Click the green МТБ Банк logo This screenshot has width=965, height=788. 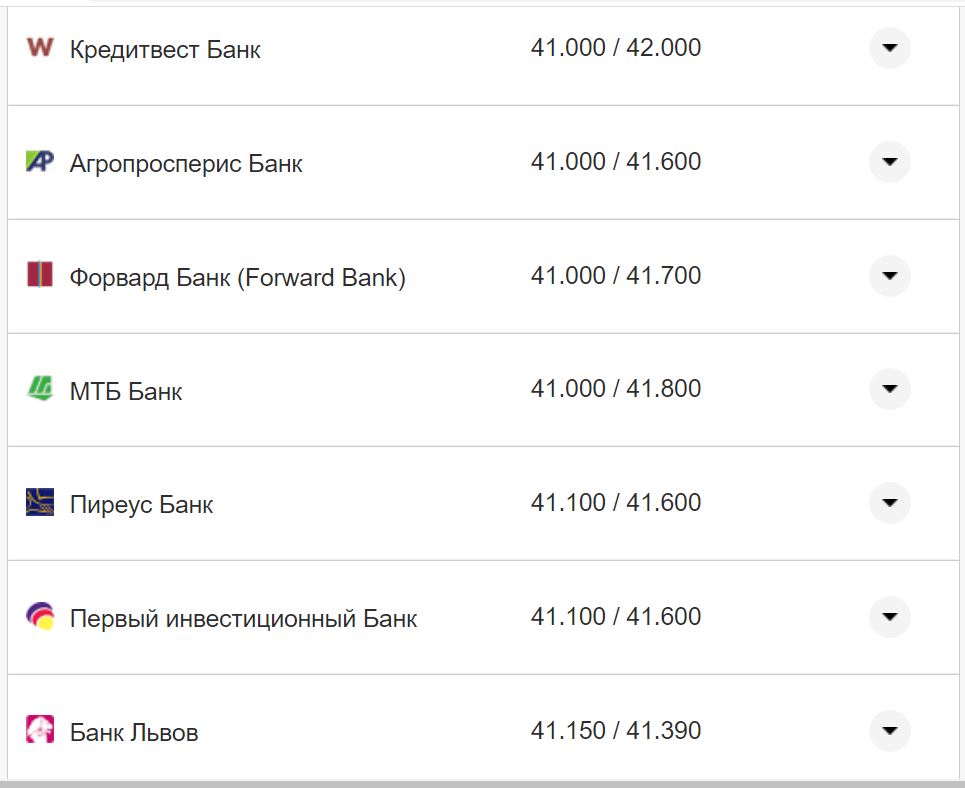38,389
